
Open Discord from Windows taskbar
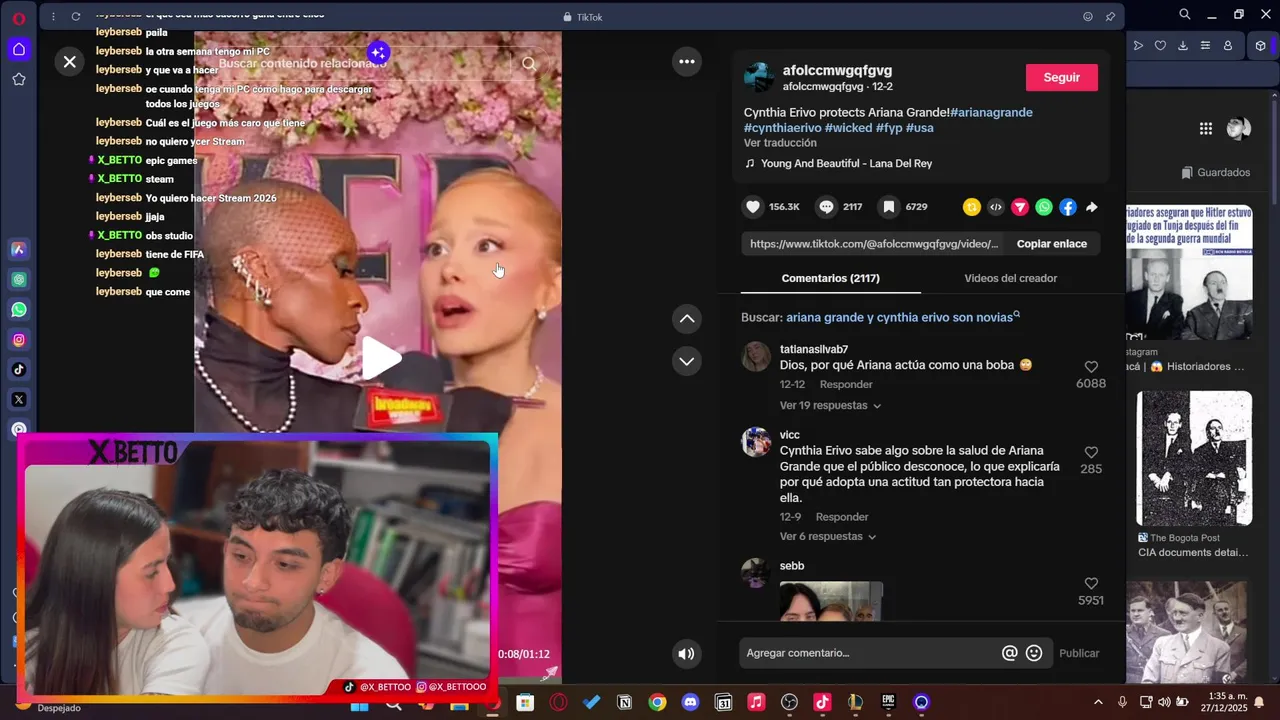(690, 702)
